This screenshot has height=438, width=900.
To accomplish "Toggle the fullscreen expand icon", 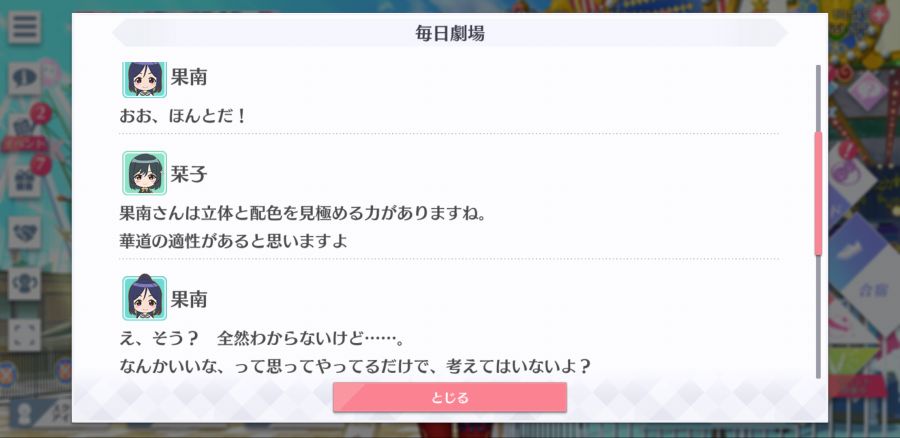I will 25,335.
